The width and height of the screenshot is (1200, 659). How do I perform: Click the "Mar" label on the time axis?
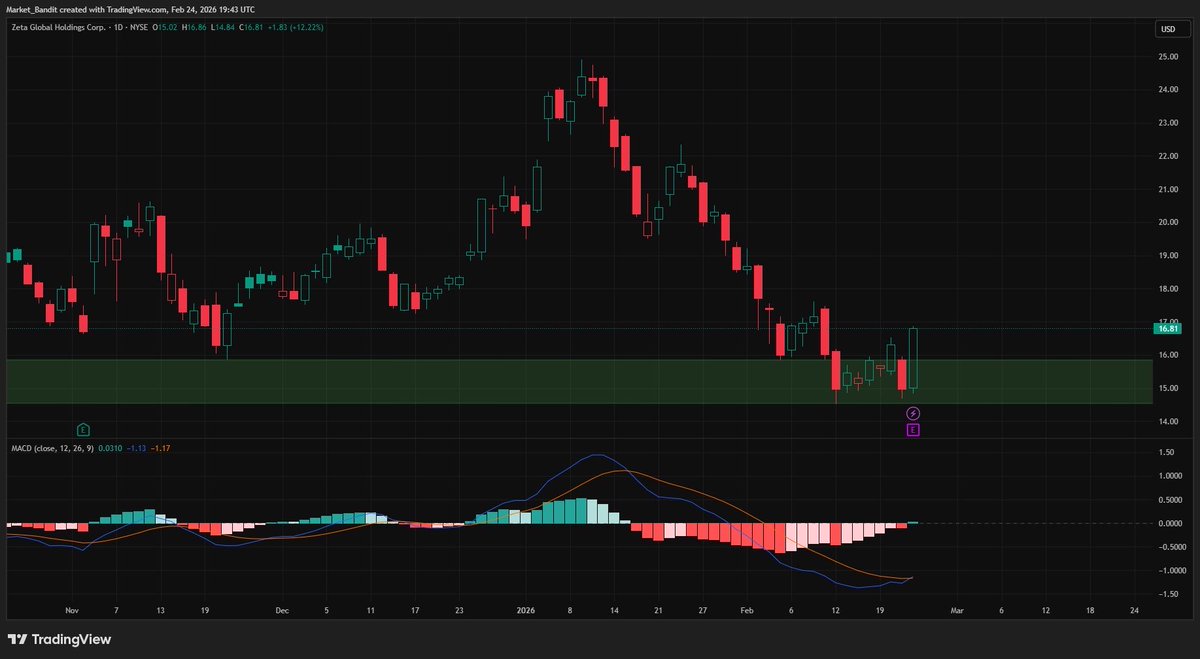click(957, 608)
